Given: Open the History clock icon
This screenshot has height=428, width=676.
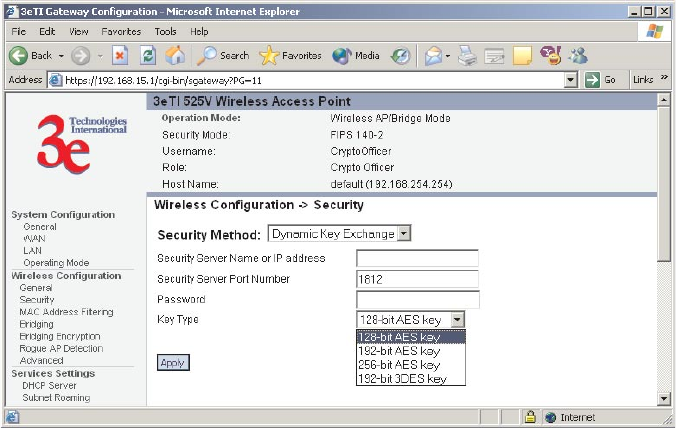Looking at the screenshot, I should coord(401,56).
